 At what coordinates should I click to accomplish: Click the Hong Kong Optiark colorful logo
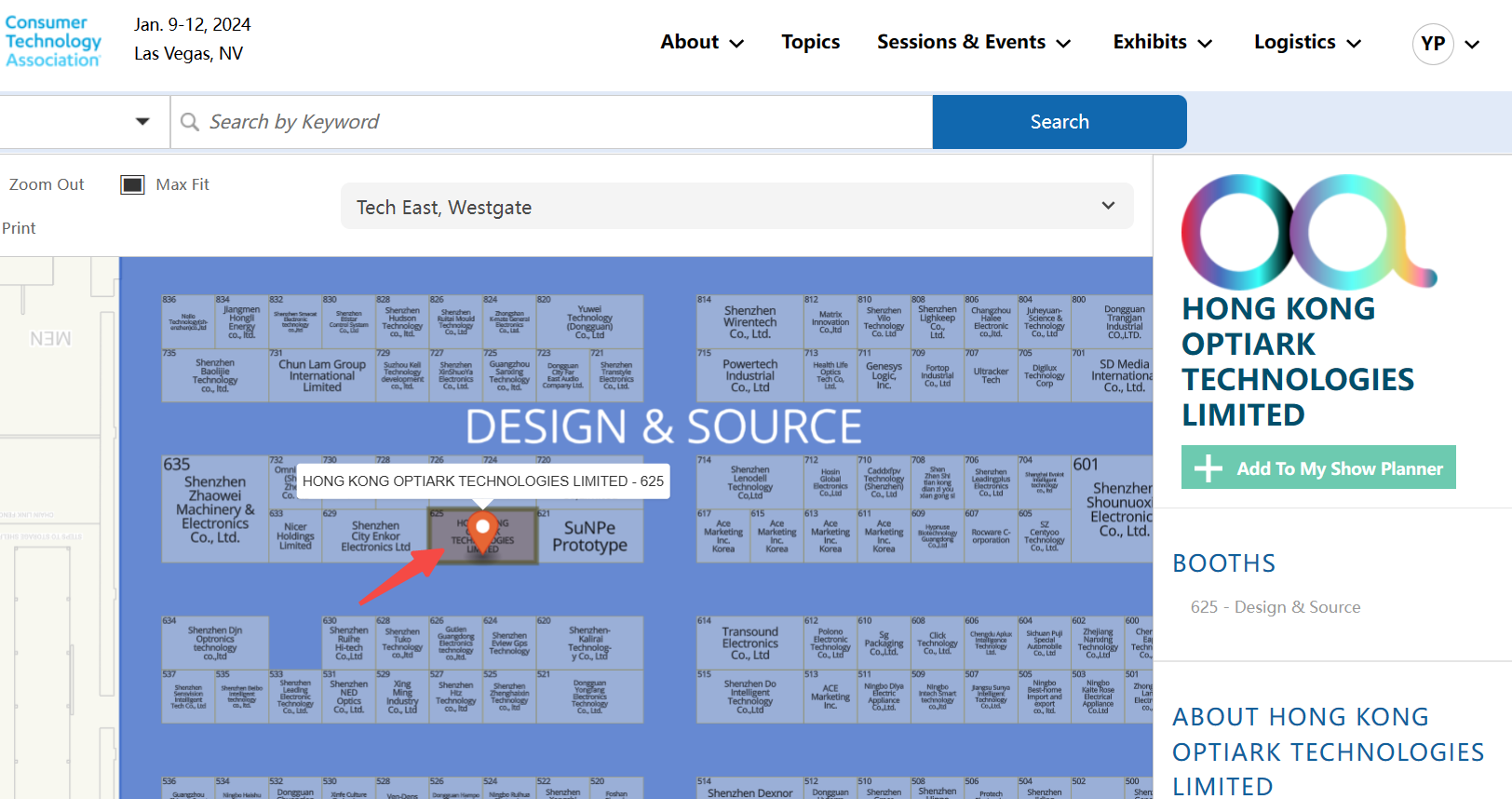tap(1308, 231)
